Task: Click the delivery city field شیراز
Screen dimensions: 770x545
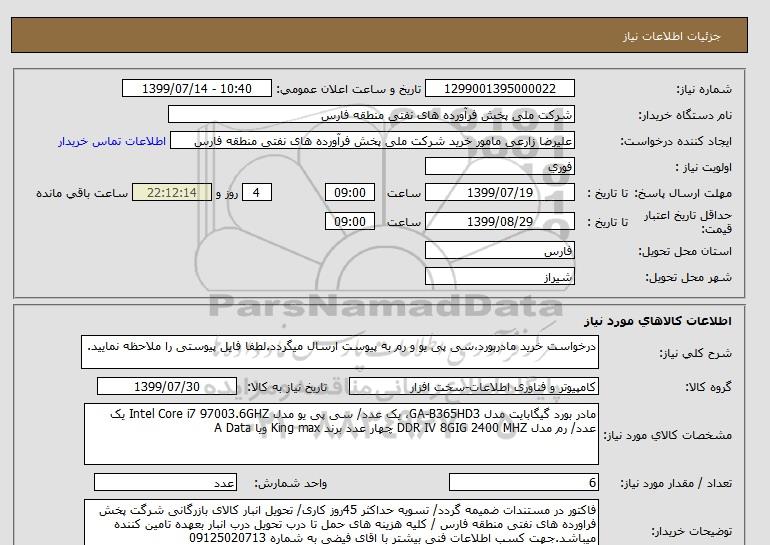Action: pos(499,277)
